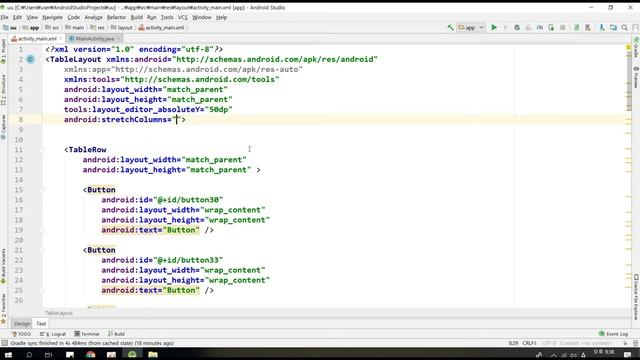The image size is (640, 360).
Task: Open the Logcat tool window
Action: (x=53, y=334)
